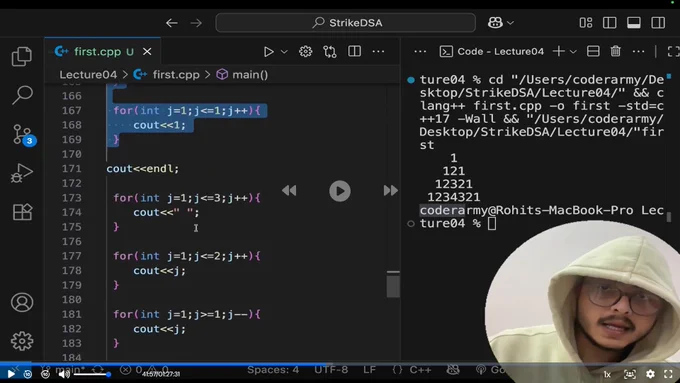Toggle the primary side bar

pos(610,23)
